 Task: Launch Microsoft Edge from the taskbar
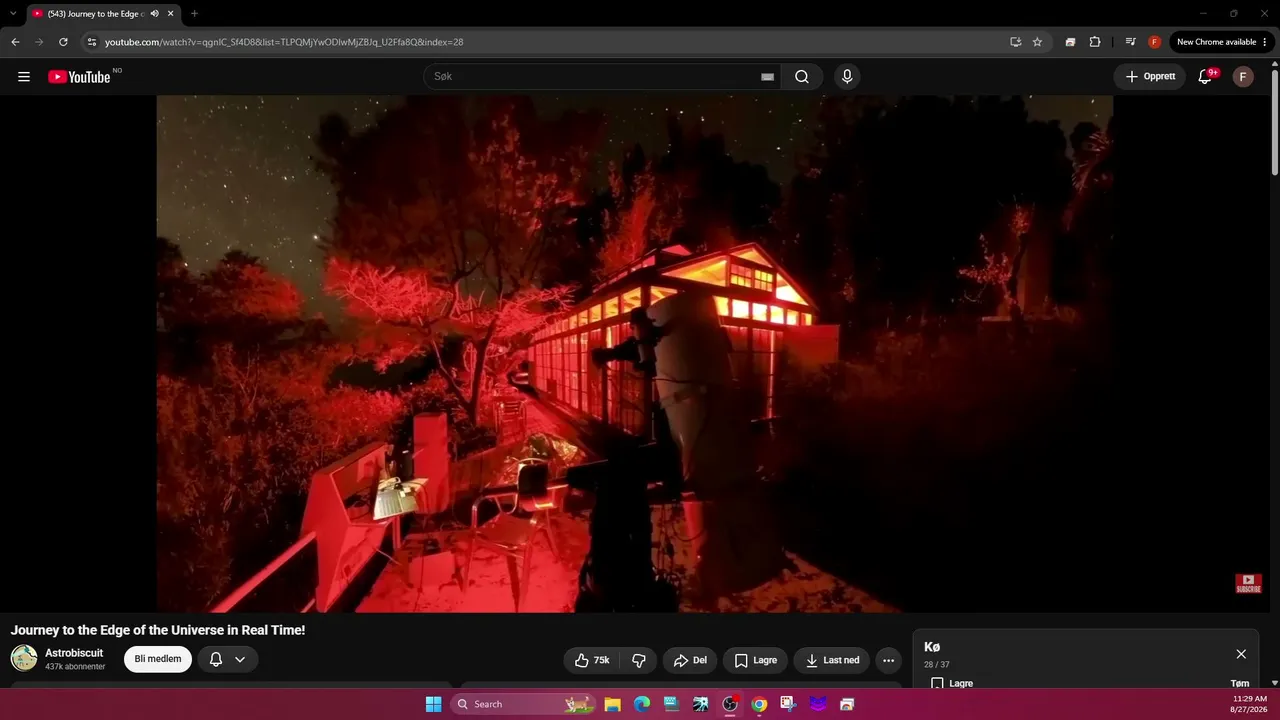point(642,704)
